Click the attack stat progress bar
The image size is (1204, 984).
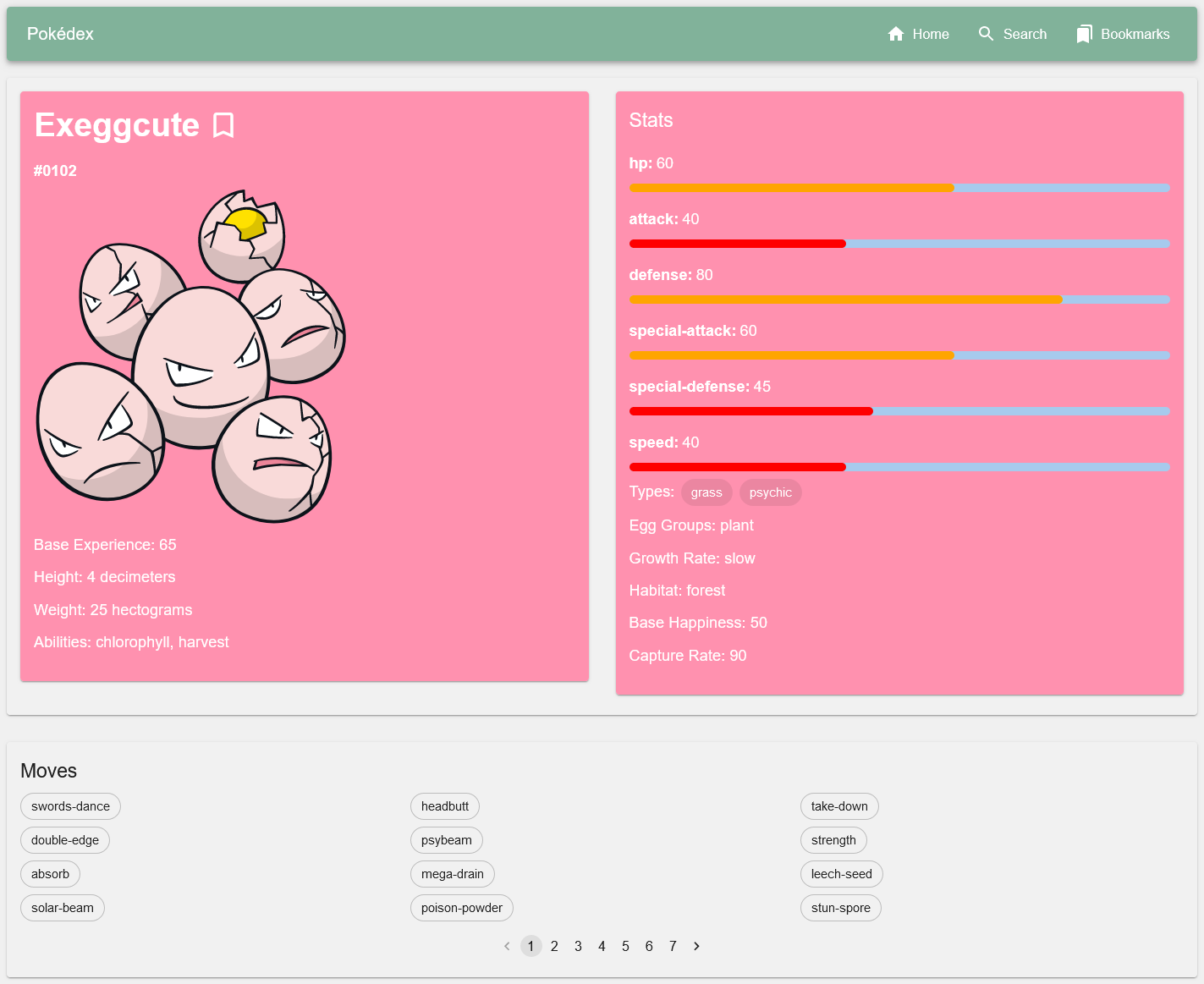pos(899,244)
